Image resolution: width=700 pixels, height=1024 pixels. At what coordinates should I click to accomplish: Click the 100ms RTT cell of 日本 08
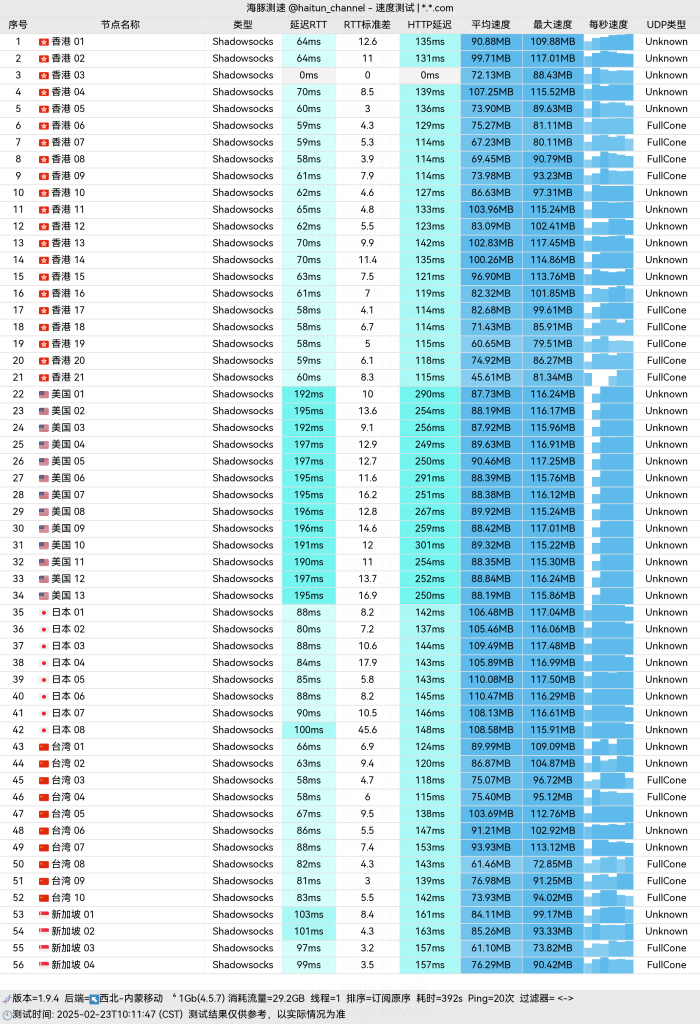click(309, 730)
